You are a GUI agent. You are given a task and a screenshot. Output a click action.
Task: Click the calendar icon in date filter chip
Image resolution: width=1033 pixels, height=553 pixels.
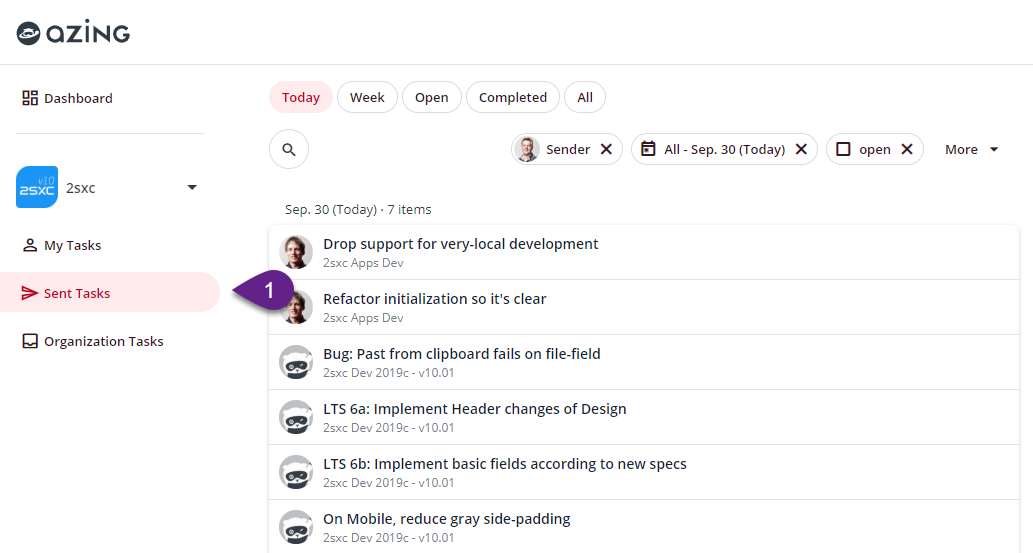click(x=648, y=149)
